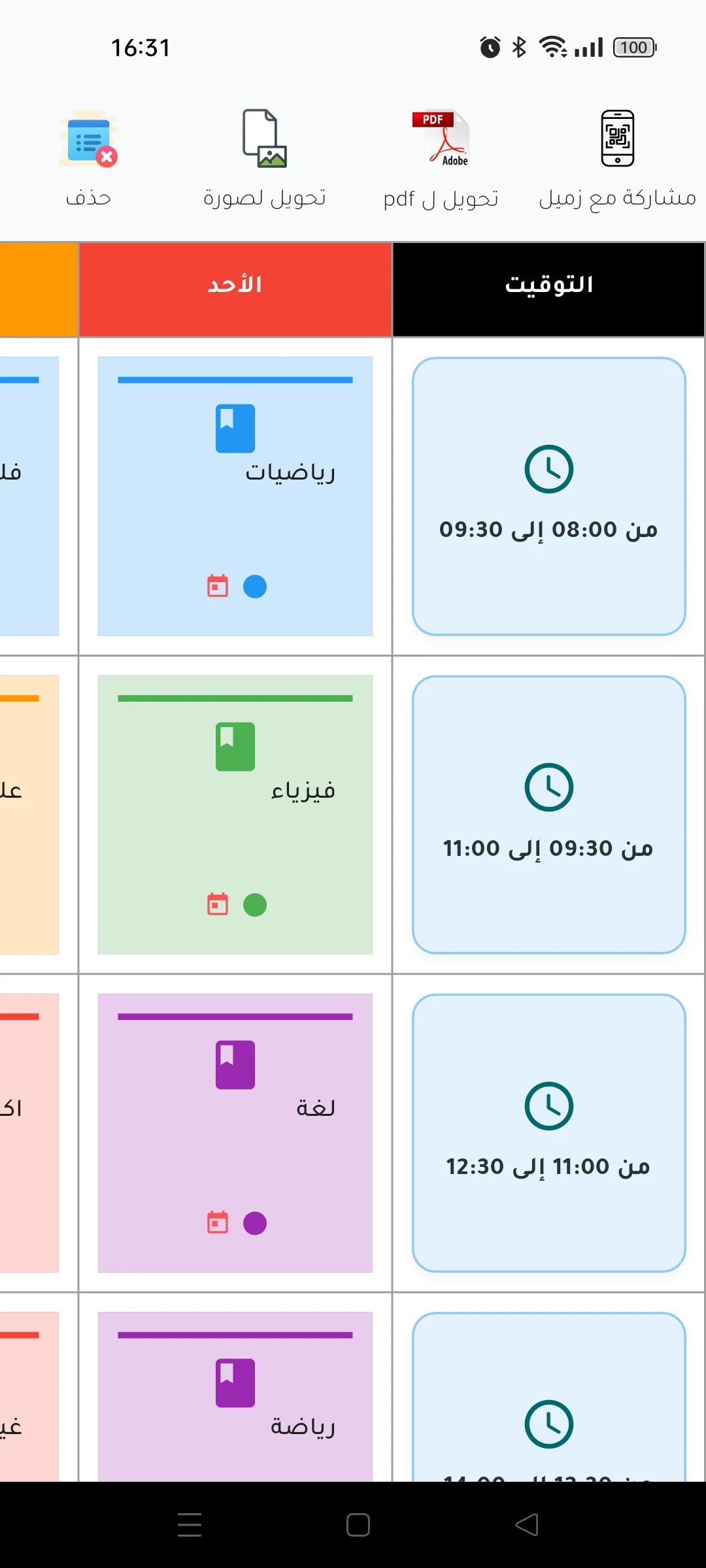Viewport: 706px width, 1568px height.
Task: Tap the calendar icon in the رياضيات card
Action: pyautogui.click(x=218, y=586)
